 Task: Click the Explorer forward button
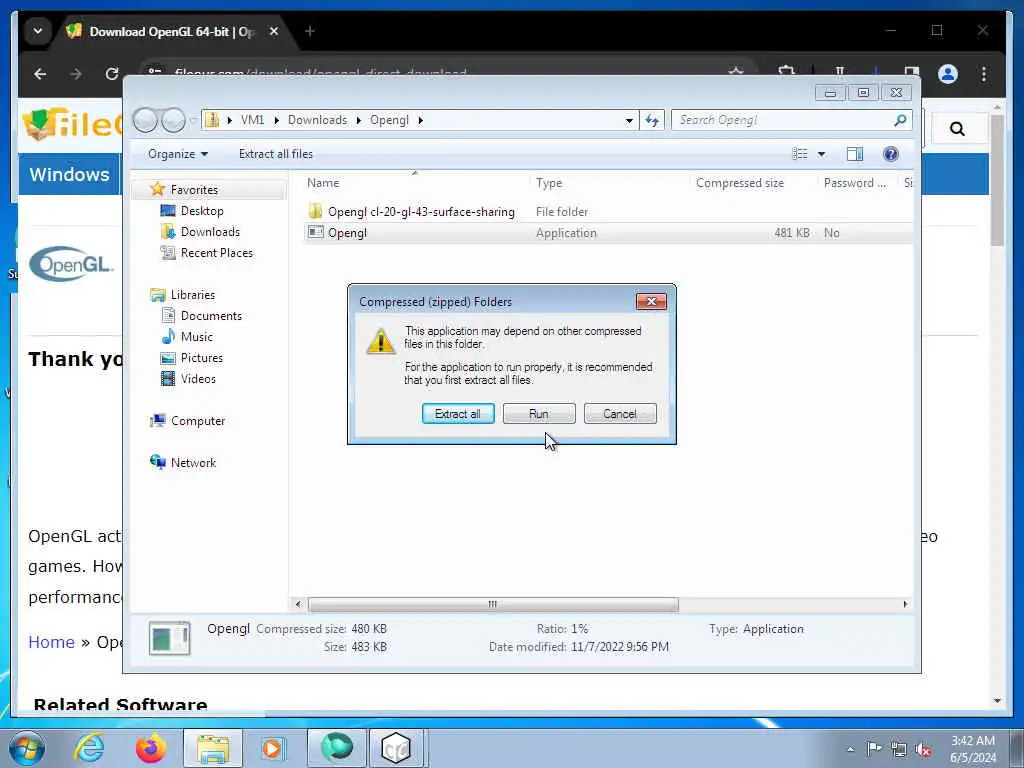click(173, 120)
